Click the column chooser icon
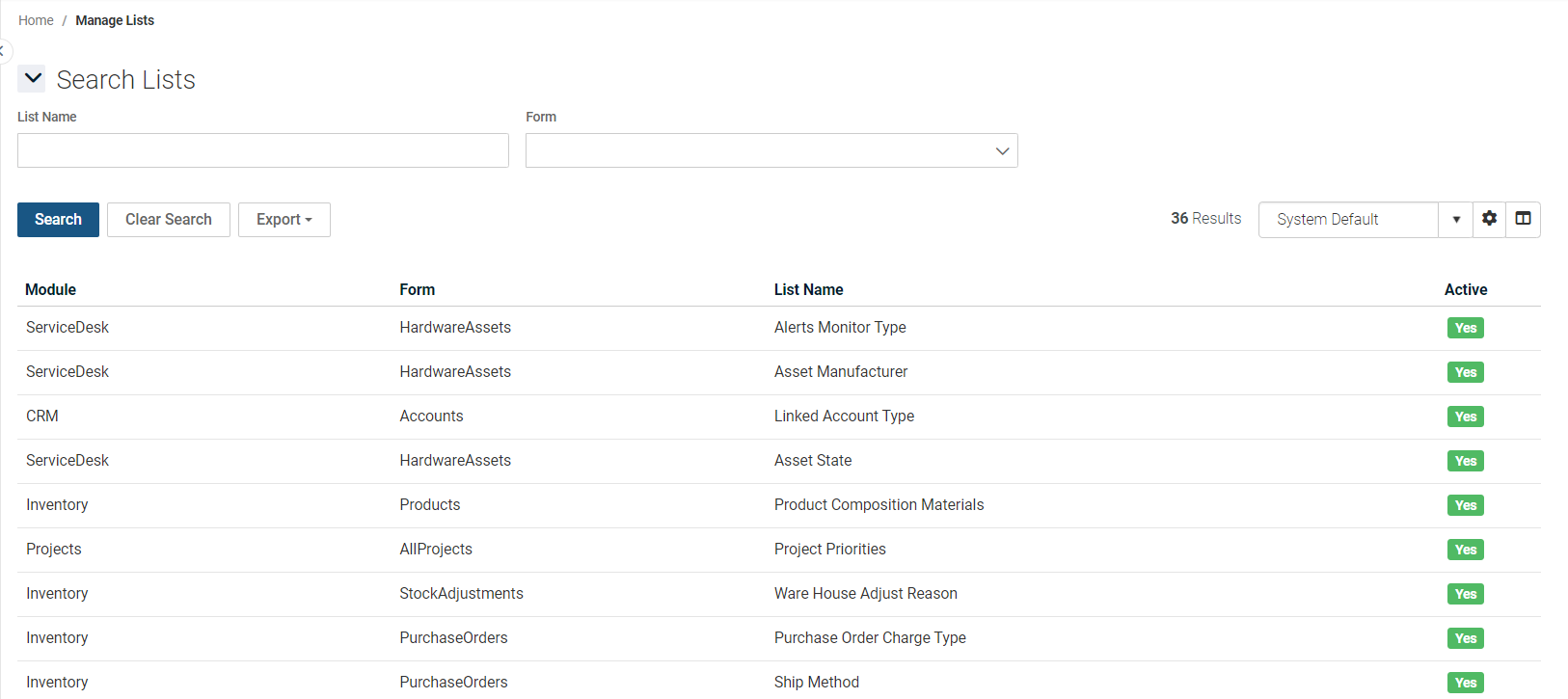Image resolution: width=1568 pixels, height=699 pixels. pos(1523,219)
